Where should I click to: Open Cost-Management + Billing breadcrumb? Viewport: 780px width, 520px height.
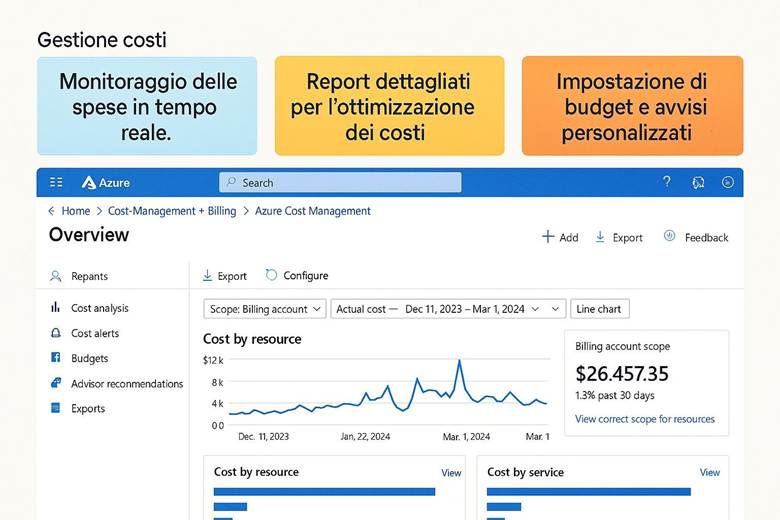tap(172, 211)
